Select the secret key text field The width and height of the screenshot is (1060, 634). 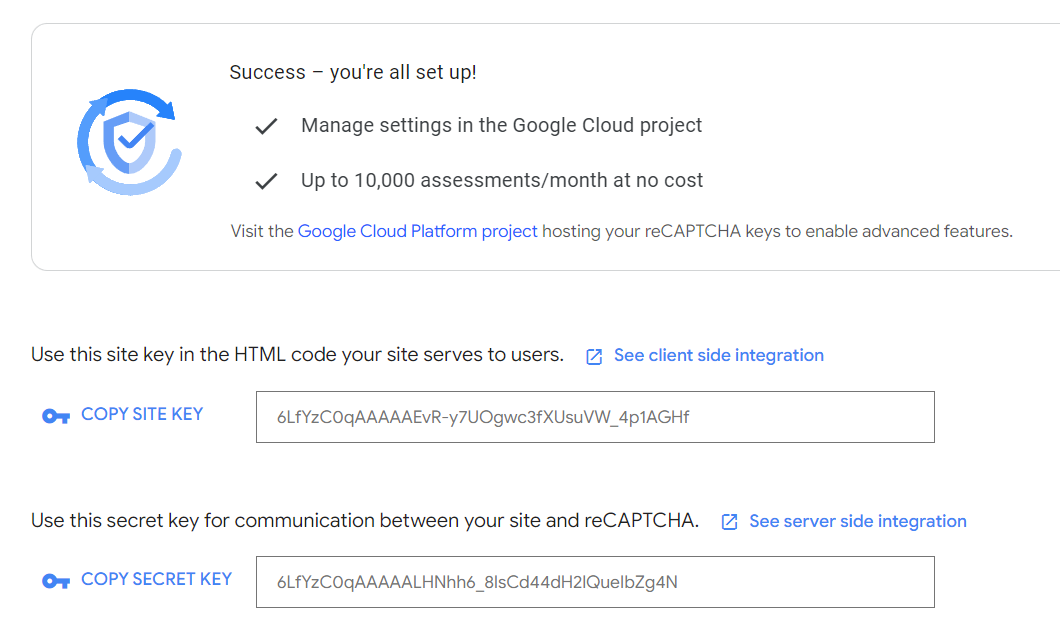pyautogui.click(x=595, y=582)
